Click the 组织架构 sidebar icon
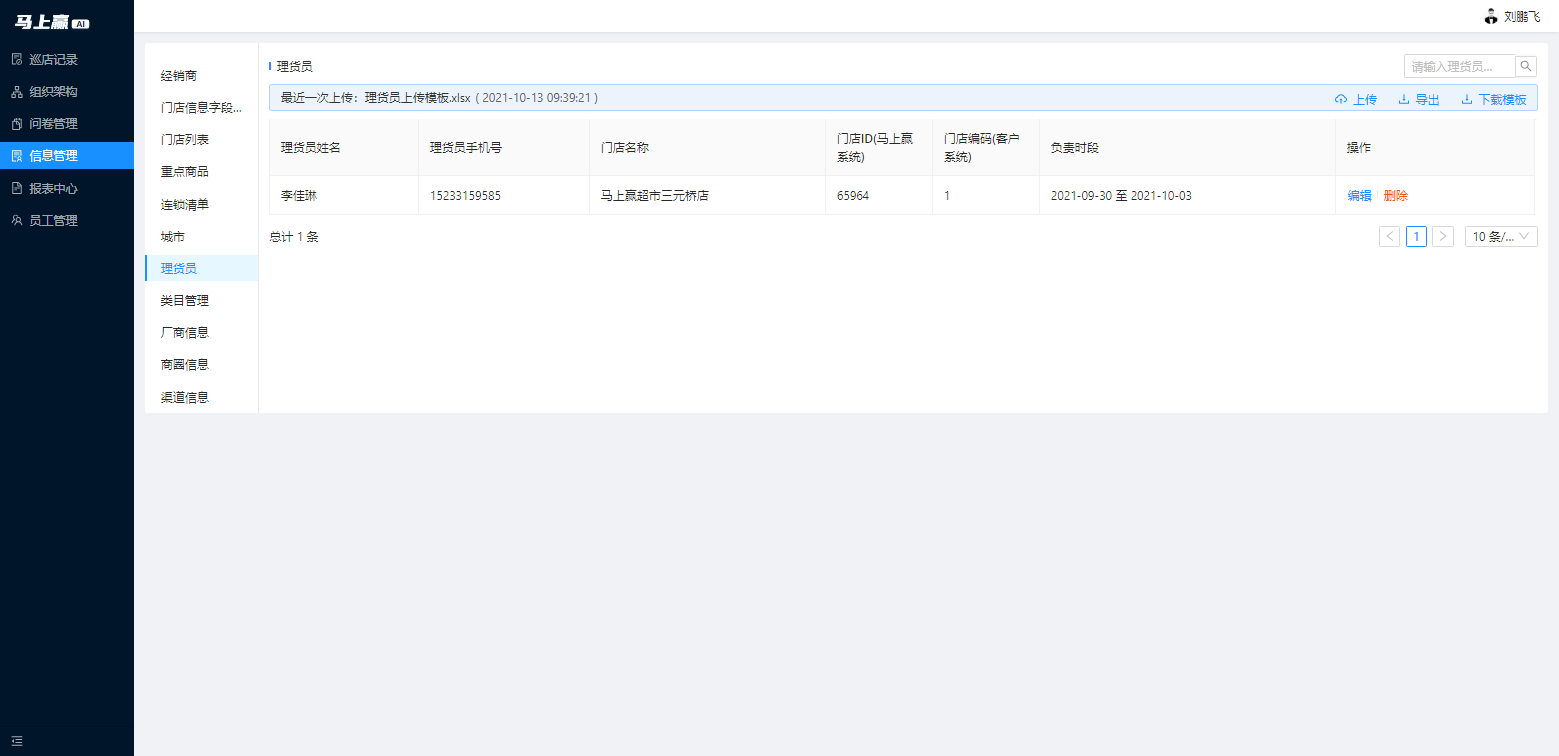 pos(17,92)
